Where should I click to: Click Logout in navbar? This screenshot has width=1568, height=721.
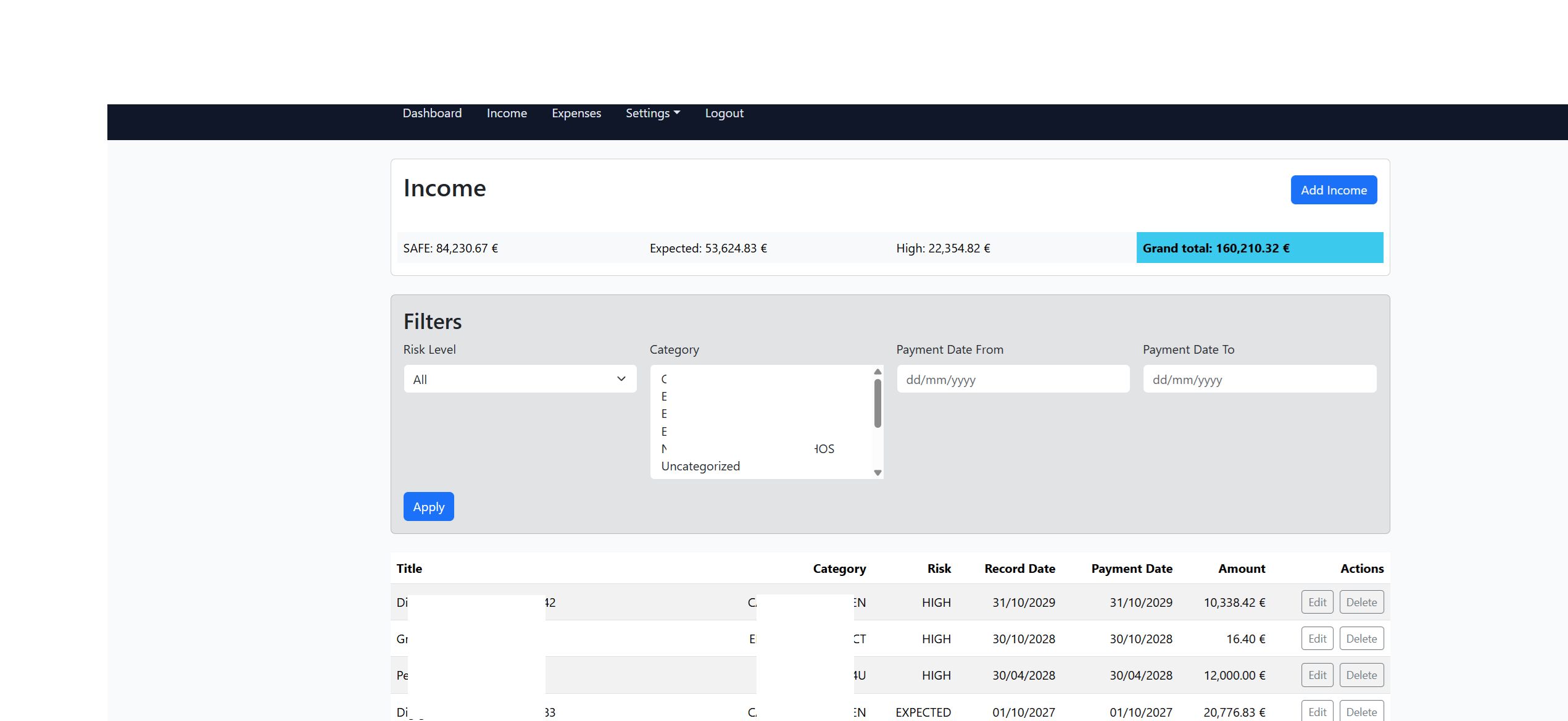pyautogui.click(x=724, y=113)
